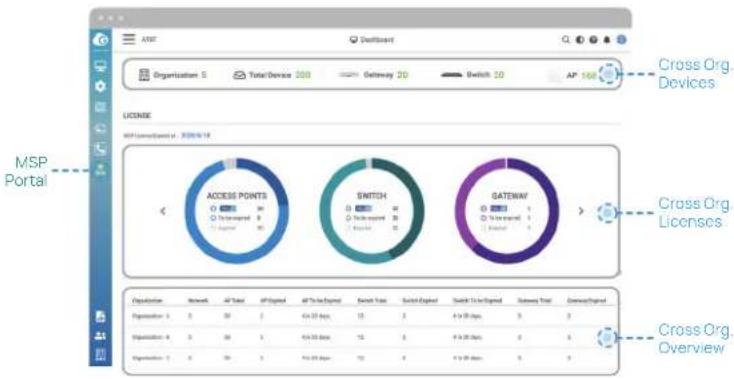Open the document icon at sidebar bottom
The image size is (734, 379).
click(100, 317)
